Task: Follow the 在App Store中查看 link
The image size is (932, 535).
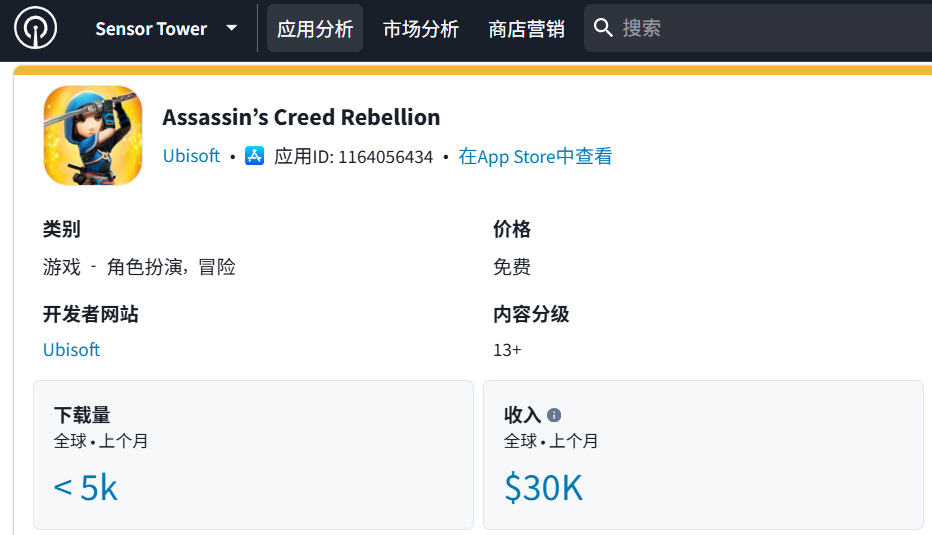Action: pos(535,156)
